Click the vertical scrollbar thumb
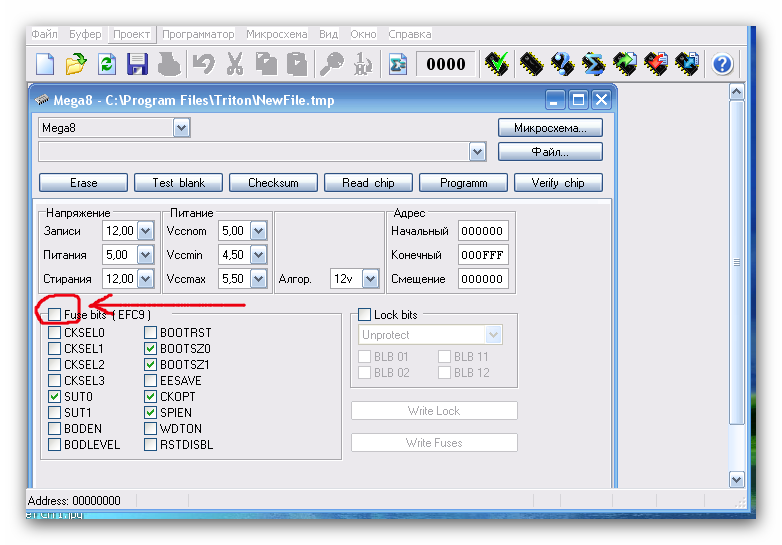Viewport: 782px width, 545px height. click(737, 263)
